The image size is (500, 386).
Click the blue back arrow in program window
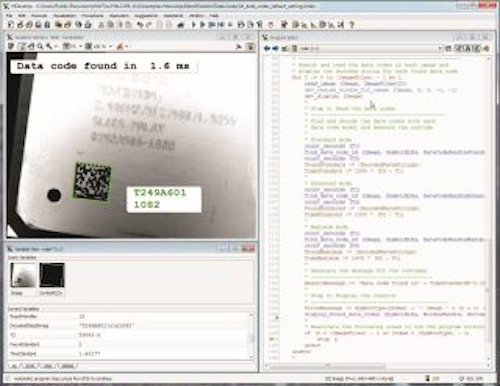pyautogui.click(x=267, y=49)
